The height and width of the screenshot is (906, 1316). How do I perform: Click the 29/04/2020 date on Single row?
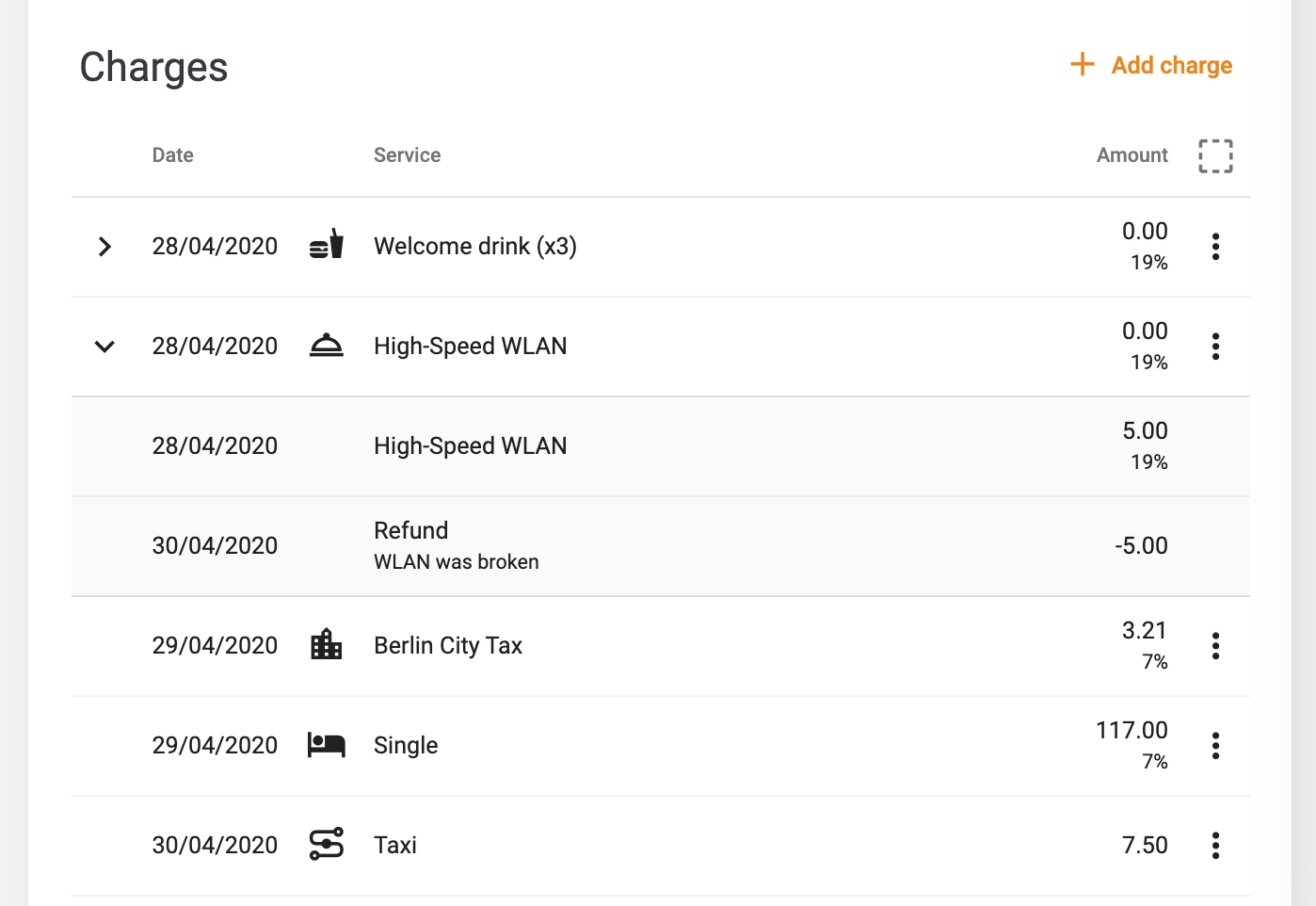pos(215,746)
